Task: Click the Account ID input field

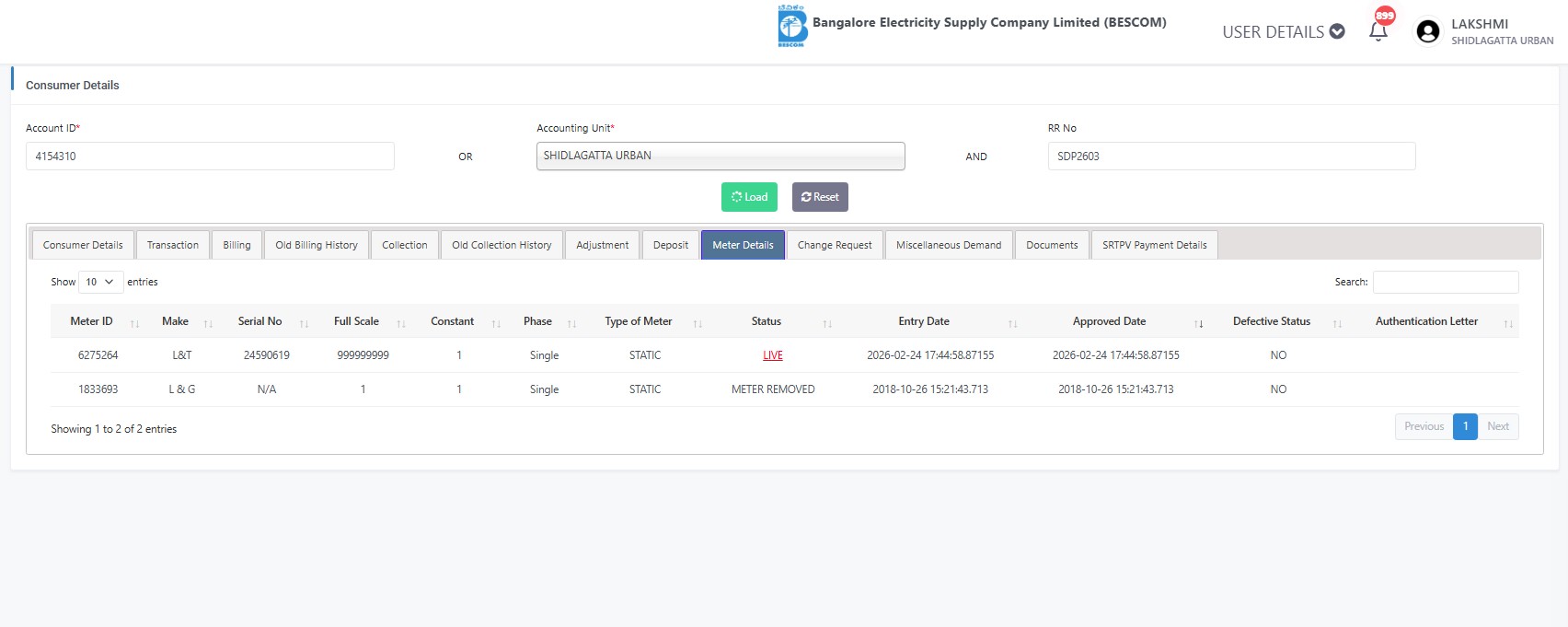Action: coord(210,157)
